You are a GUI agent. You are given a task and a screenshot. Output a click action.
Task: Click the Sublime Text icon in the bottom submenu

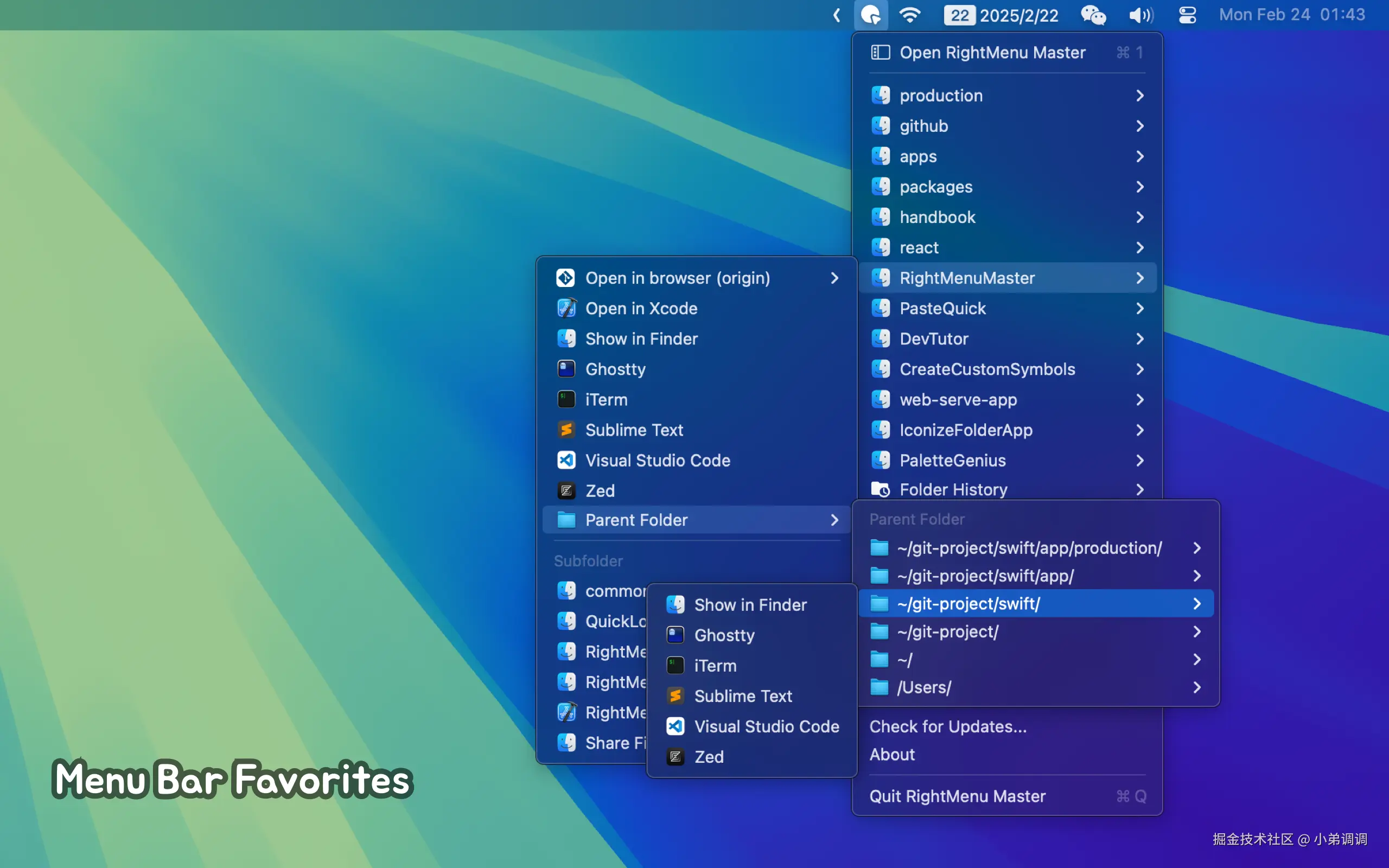(676, 696)
